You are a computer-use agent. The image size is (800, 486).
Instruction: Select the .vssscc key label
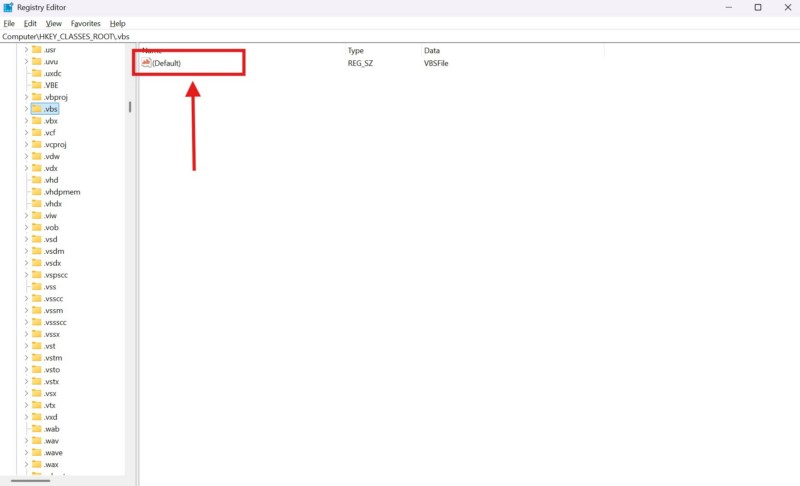[55, 322]
